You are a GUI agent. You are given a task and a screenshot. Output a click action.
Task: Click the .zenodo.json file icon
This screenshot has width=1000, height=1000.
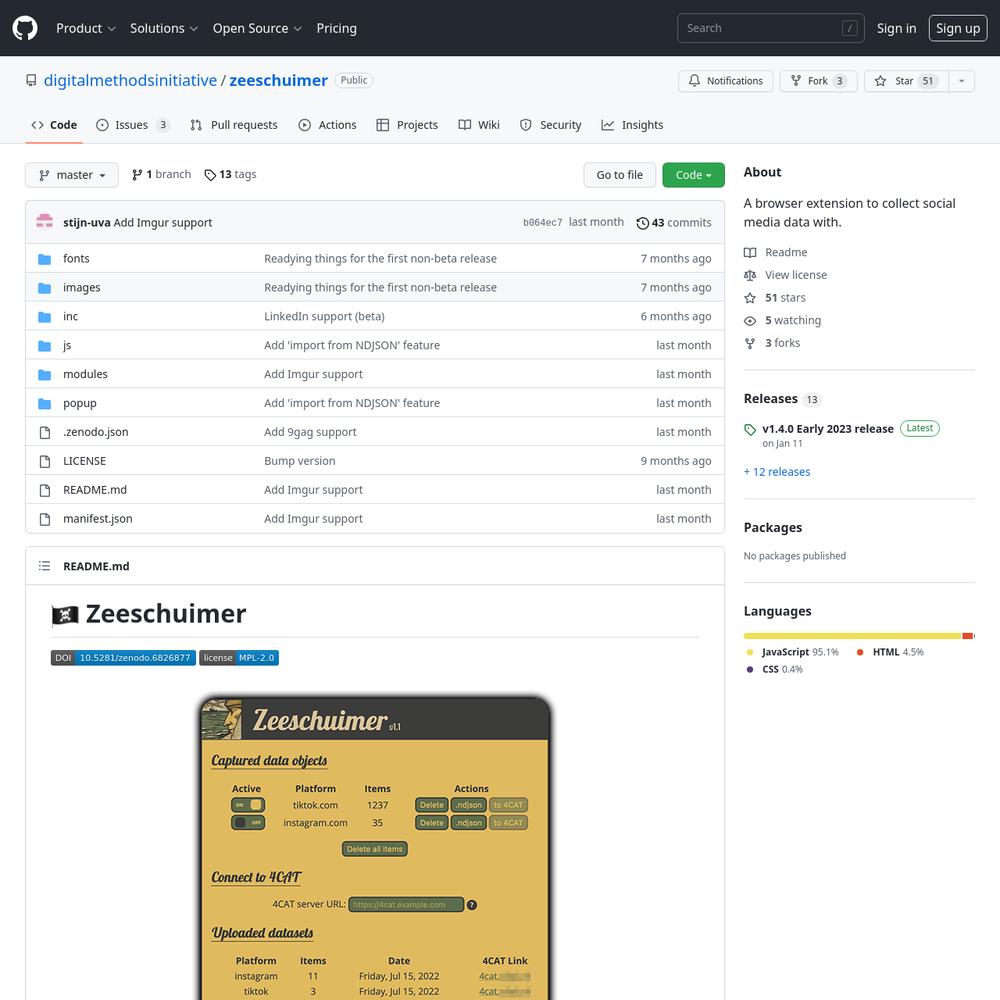click(45, 432)
